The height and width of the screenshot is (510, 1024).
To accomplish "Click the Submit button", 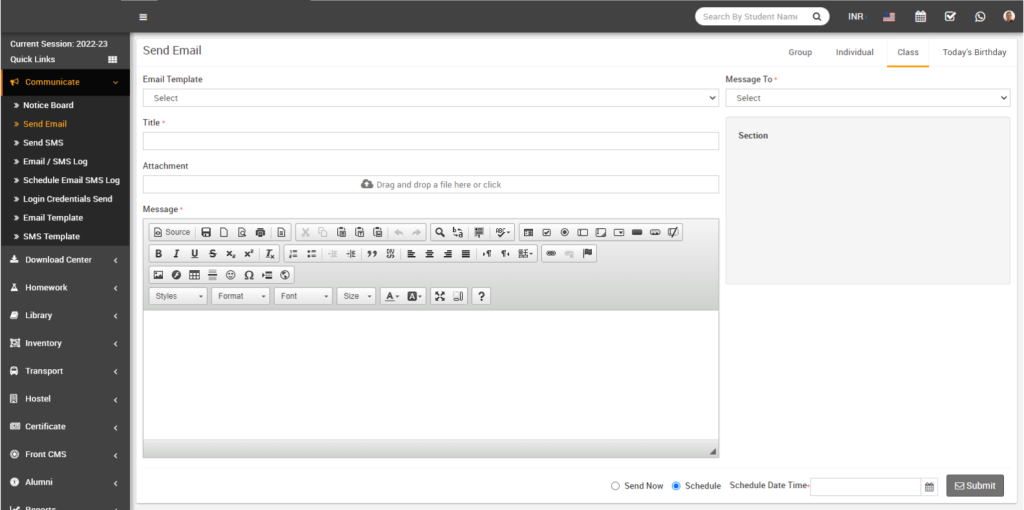I will click(974, 486).
